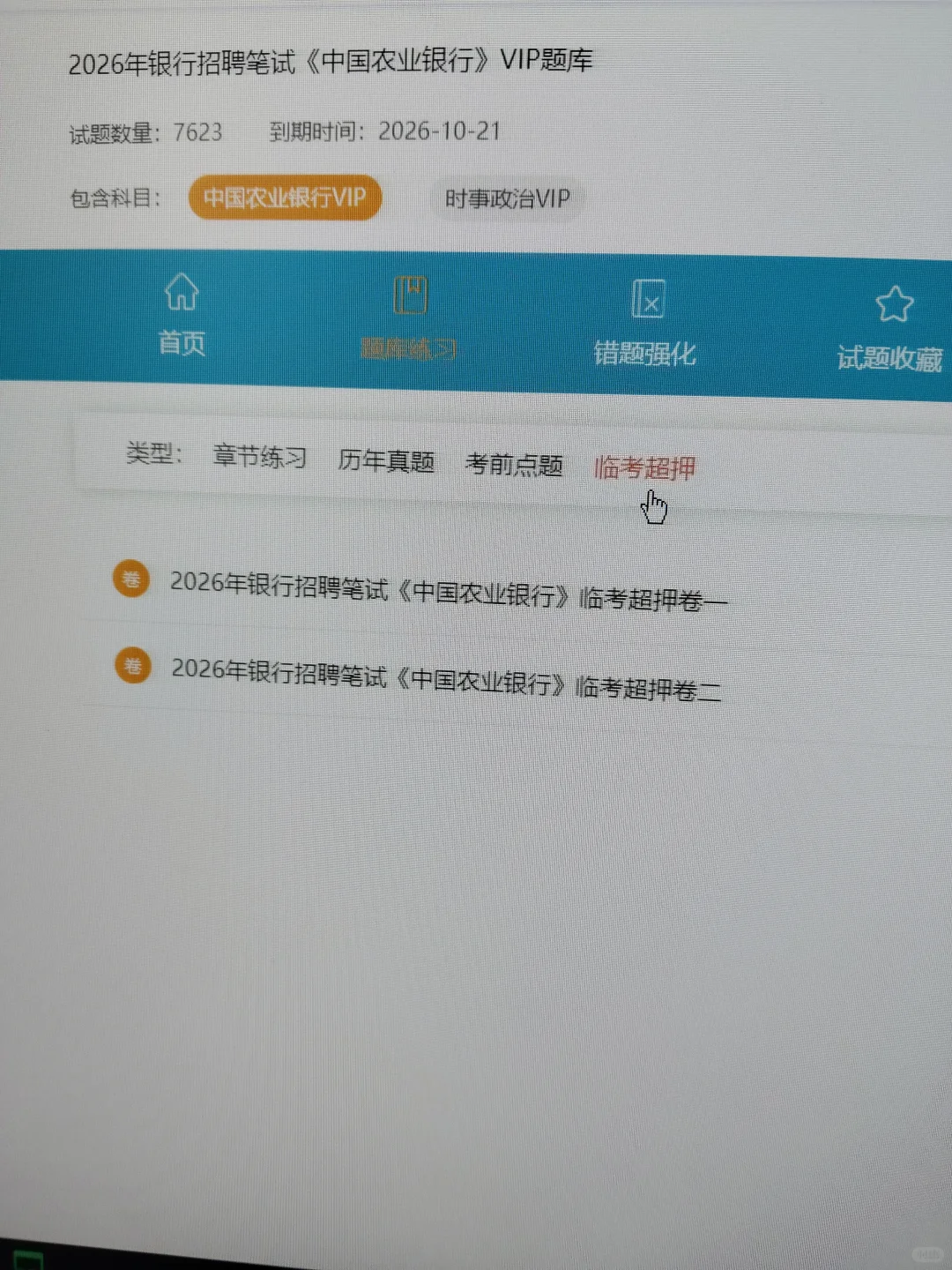The height and width of the screenshot is (1270, 952).
Task: Click the favorites star icon
Action: pyautogui.click(x=895, y=304)
